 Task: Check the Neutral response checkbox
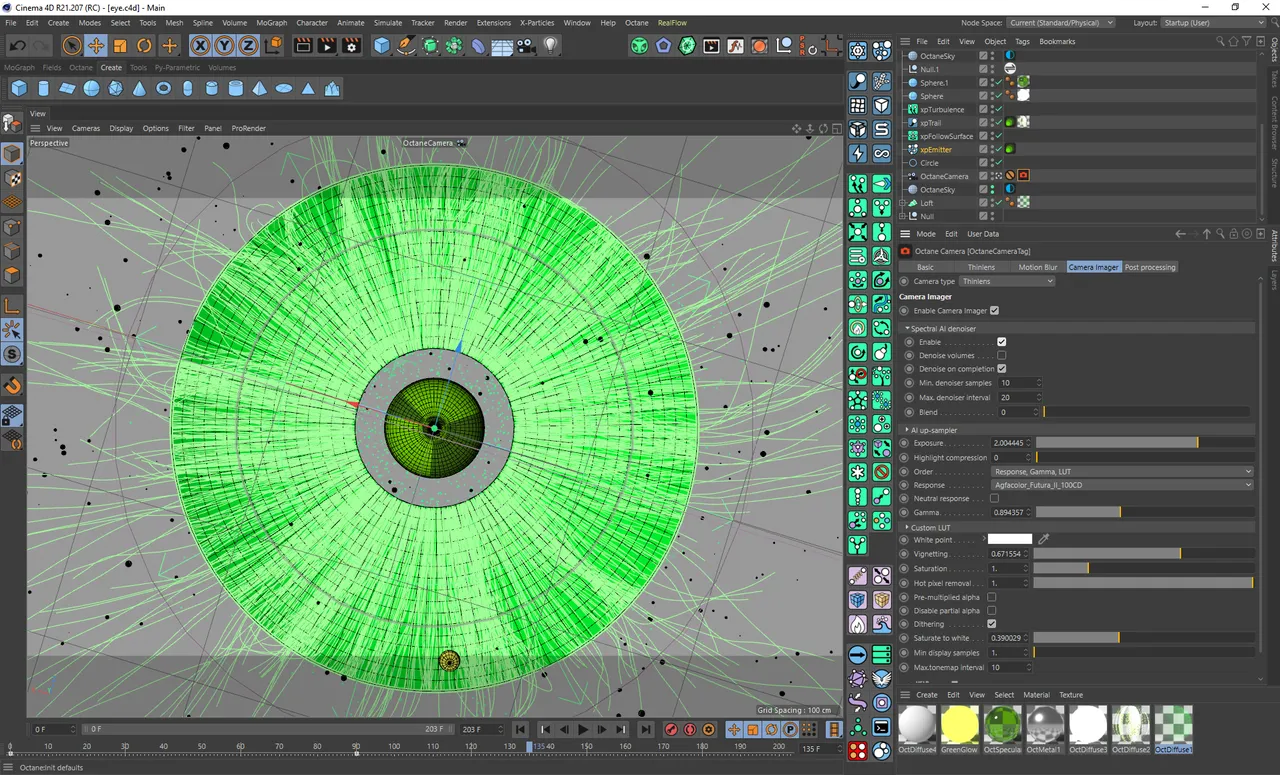pyautogui.click(x=994, y=498)
